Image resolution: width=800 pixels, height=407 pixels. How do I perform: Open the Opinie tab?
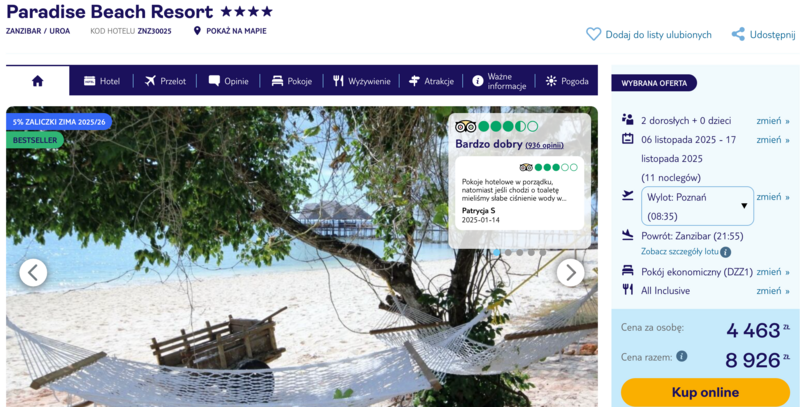point(229,81)
